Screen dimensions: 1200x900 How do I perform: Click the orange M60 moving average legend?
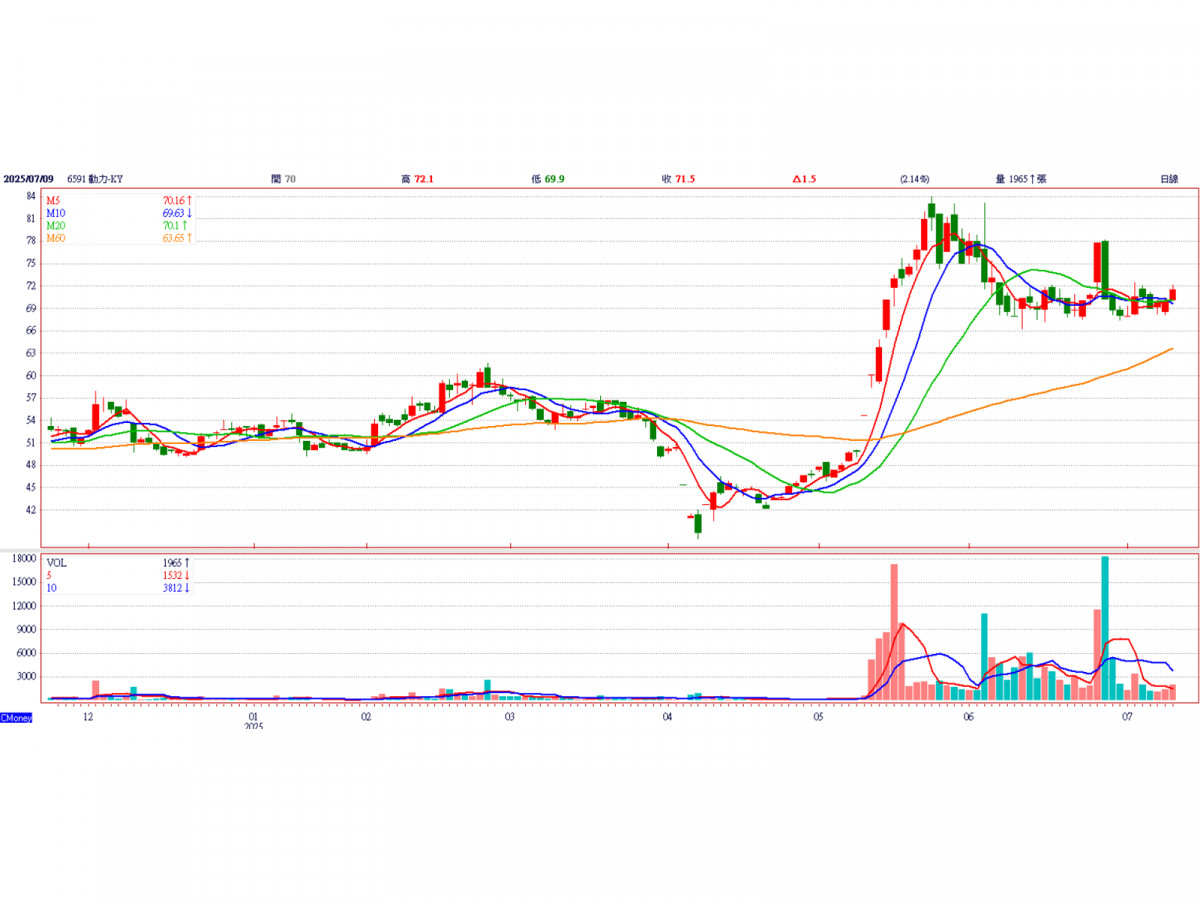click(56, 238)
